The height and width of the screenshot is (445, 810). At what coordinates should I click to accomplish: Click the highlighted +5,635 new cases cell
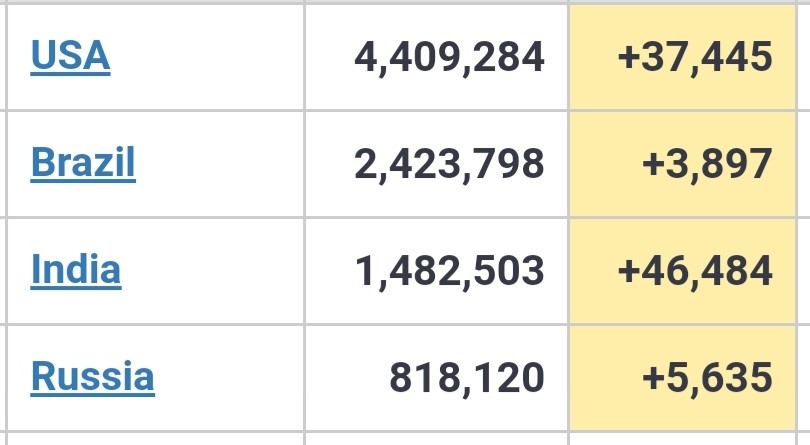(x=682, y=378)
